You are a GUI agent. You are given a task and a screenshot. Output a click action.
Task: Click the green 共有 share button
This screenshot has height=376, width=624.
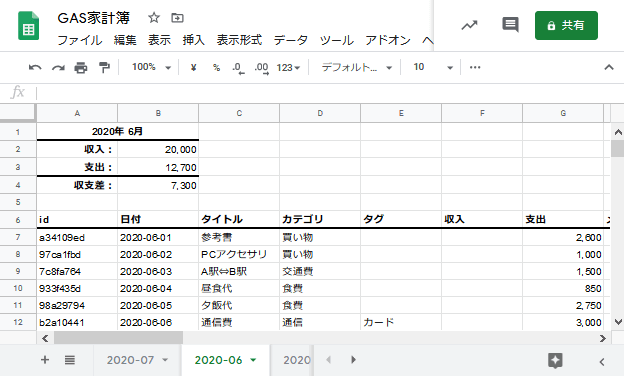(566, 25)
